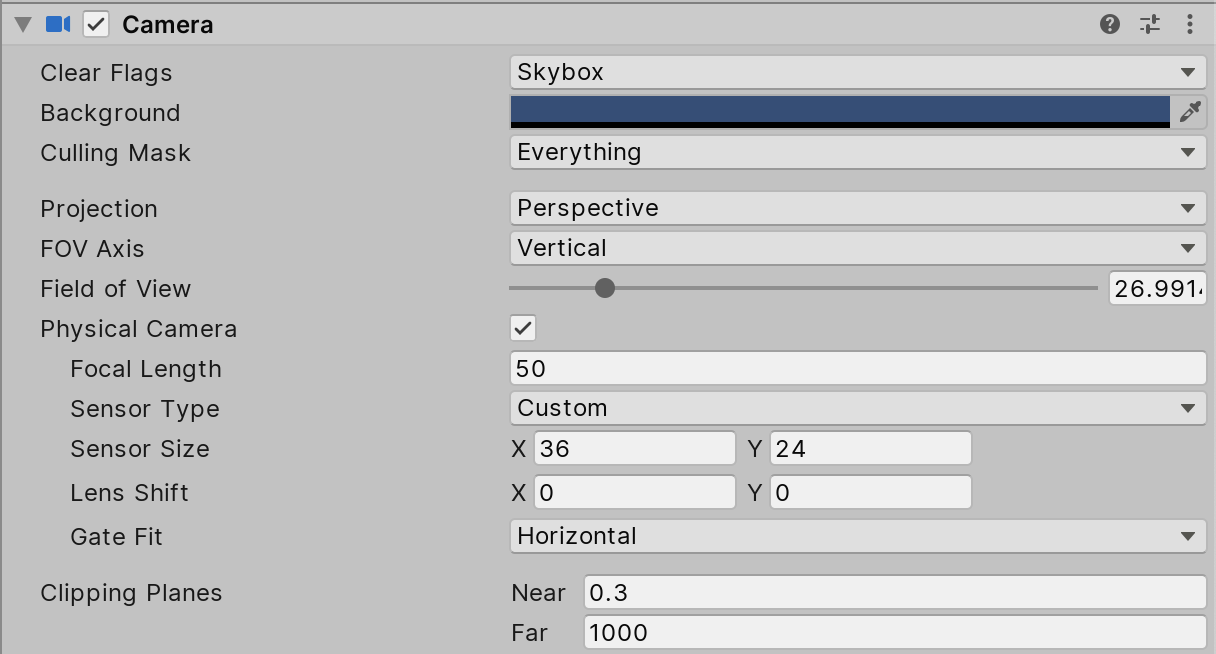Uncheck the Physical Camera checkbox
The width and height of the screenshot is (1216, 654).
(x=523, y=328)
